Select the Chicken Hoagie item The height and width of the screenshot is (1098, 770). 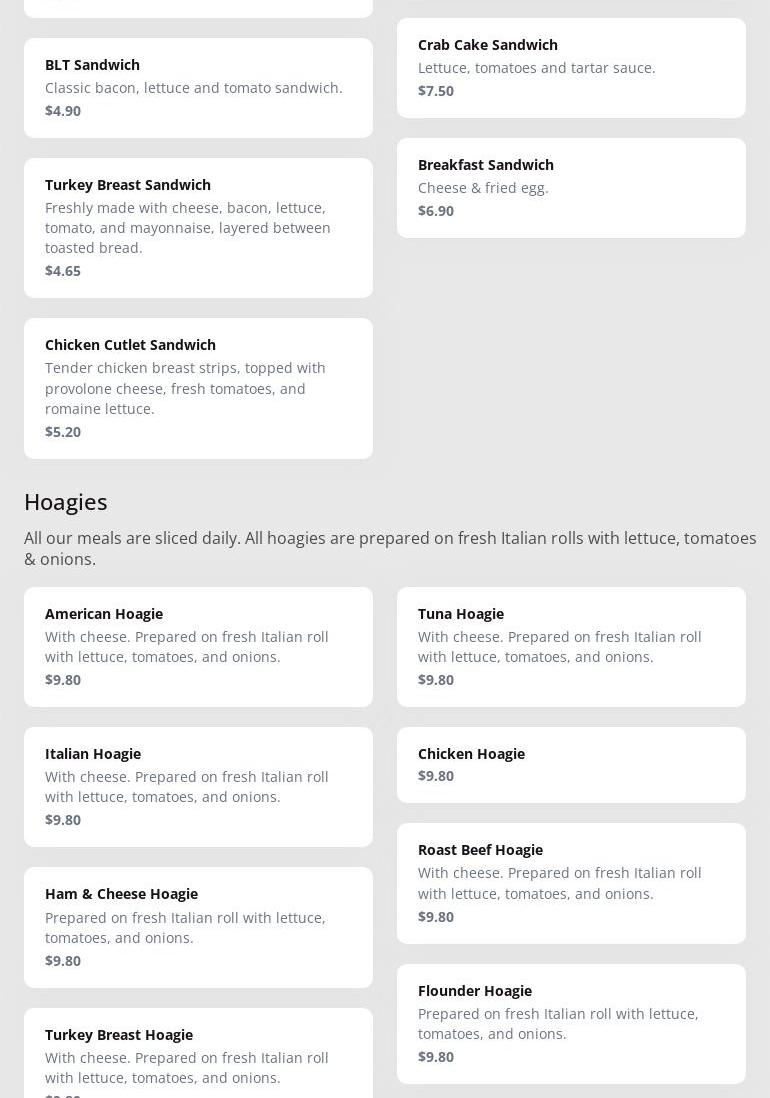(x=571, y=764)
